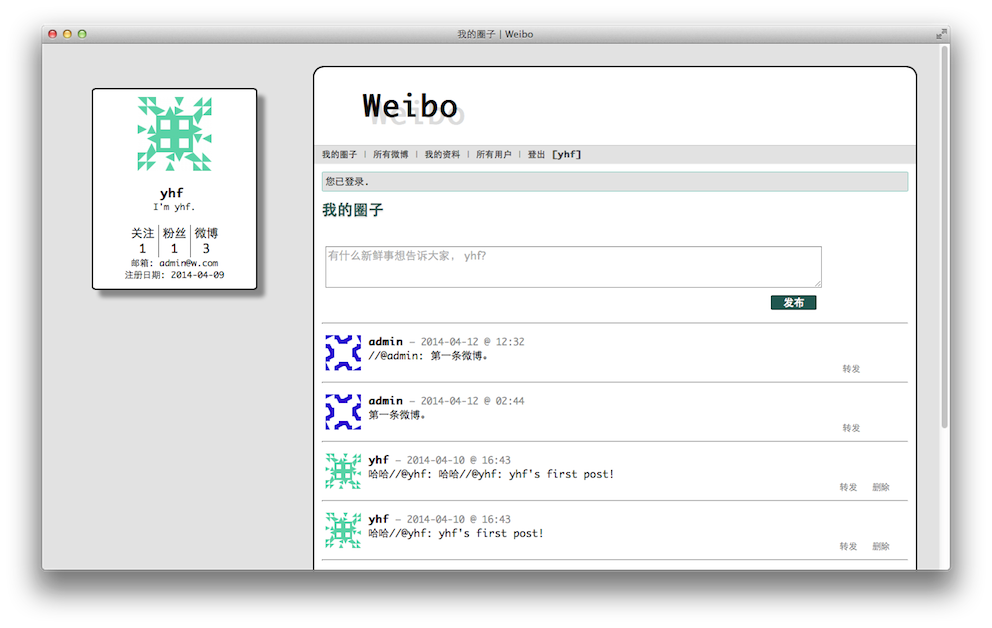Viewport: 992px width, 628px height.
Task: Click the yellow minimize window button
Action: 67,34
